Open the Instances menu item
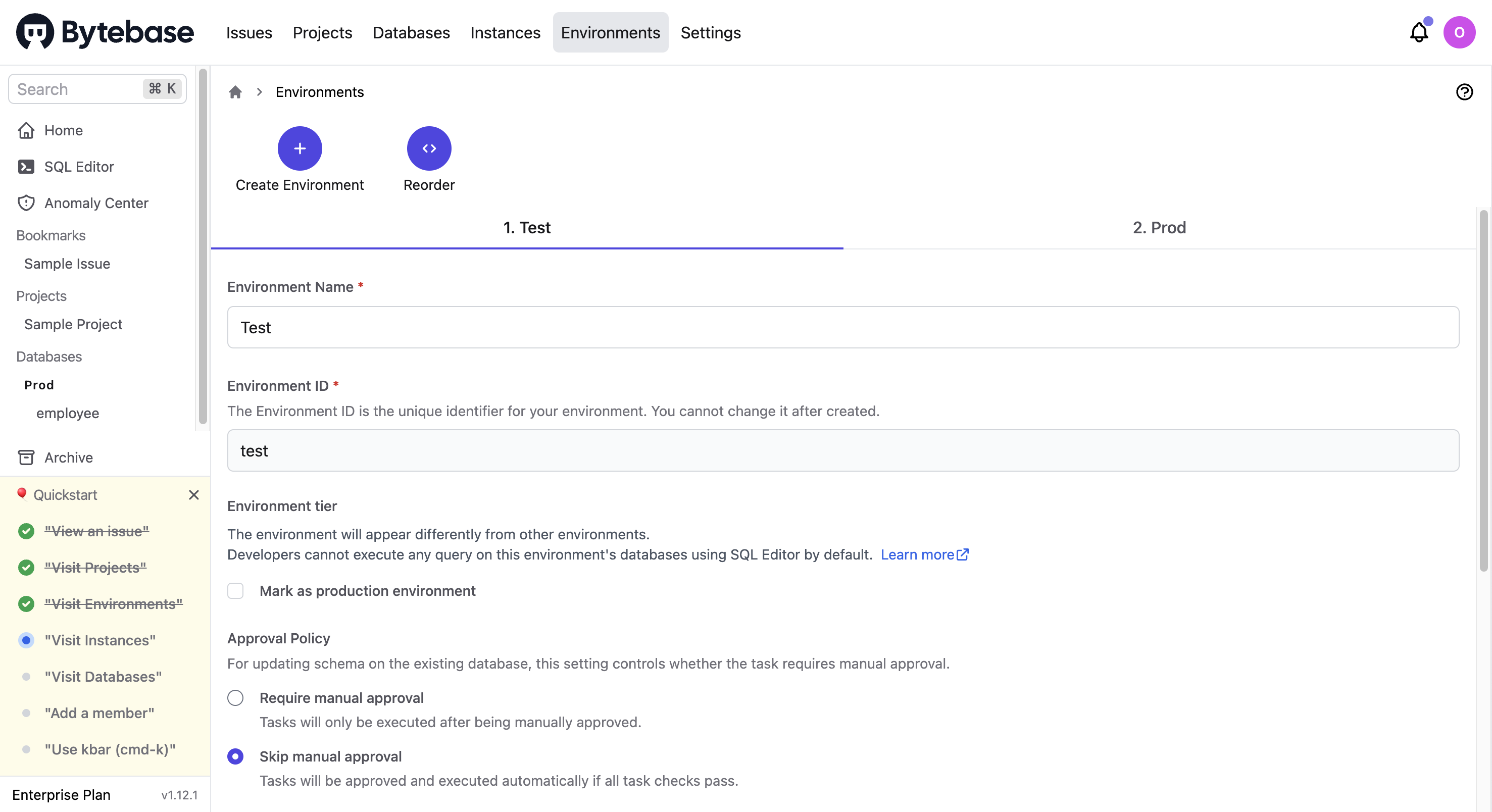 point(505,32)
